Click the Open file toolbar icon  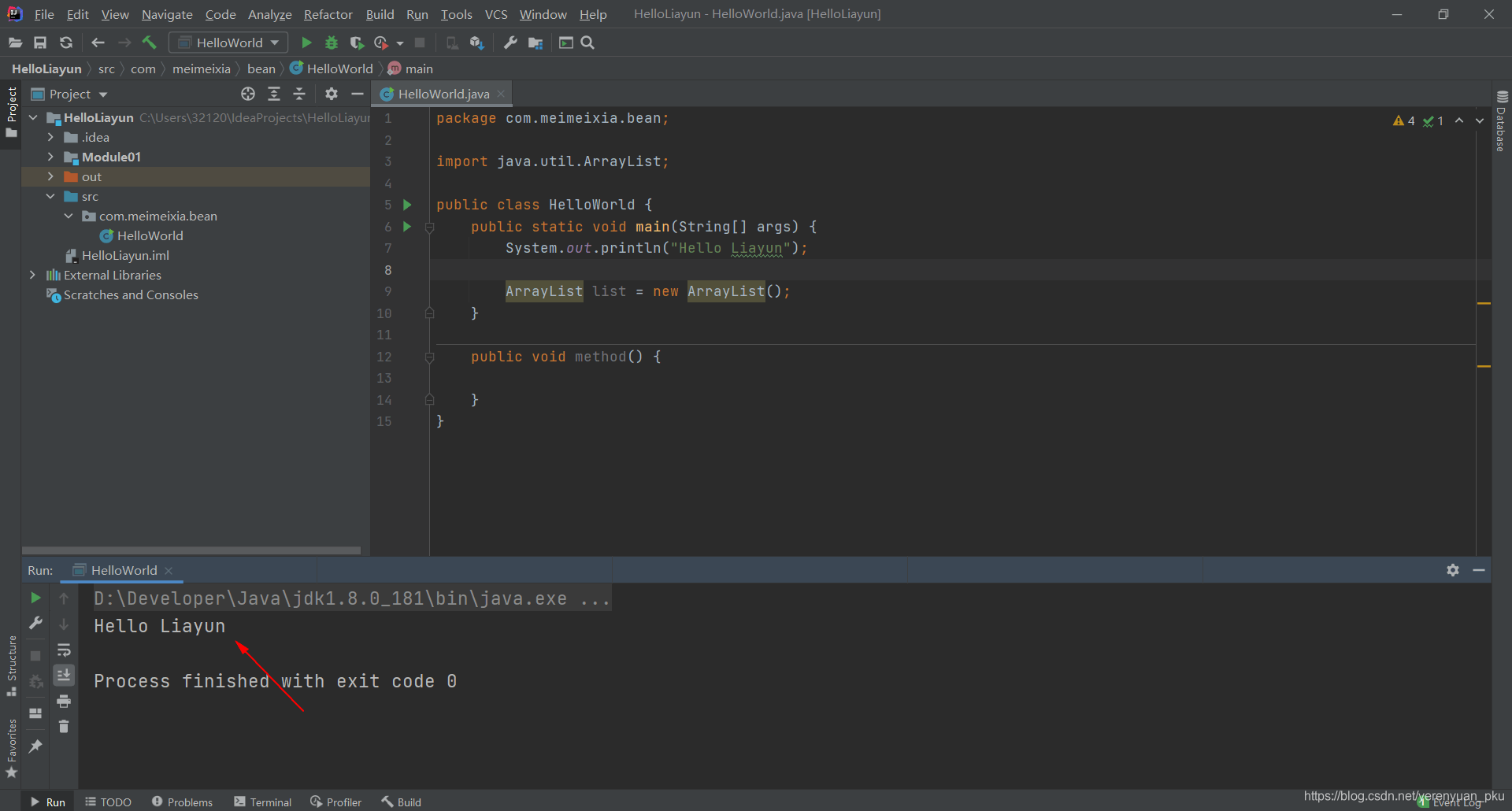tap(15, 43)
